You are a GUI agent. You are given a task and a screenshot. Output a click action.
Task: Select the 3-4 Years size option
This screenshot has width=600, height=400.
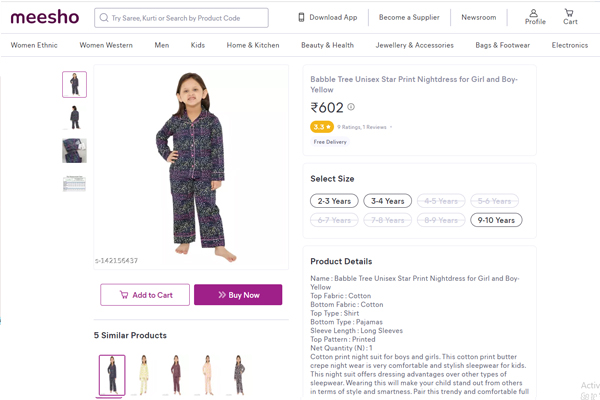tap(387, 201)
